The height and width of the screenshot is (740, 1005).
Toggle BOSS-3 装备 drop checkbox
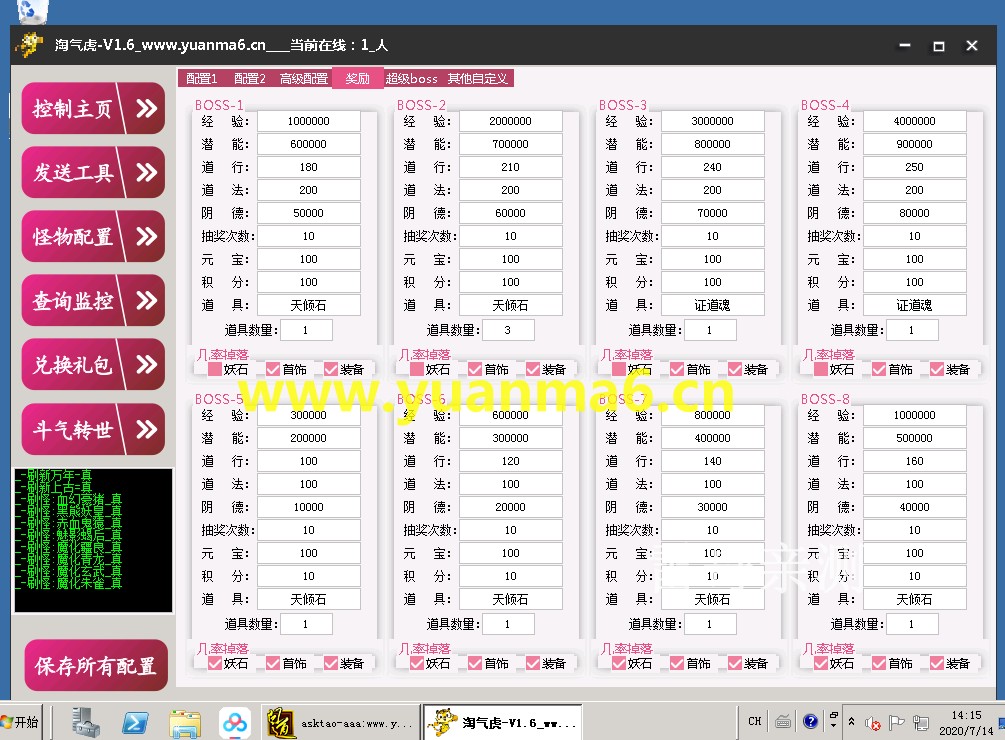[x=735, y=369]
